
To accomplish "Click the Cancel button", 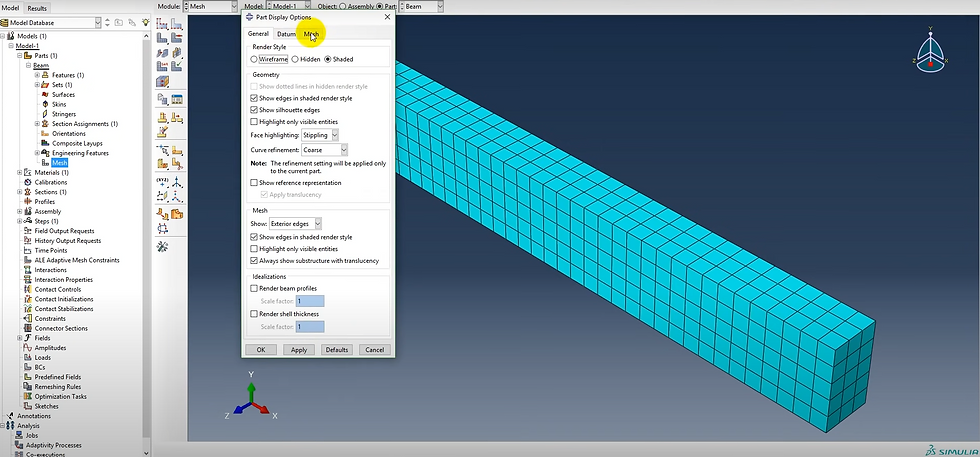I will (375, 349).
